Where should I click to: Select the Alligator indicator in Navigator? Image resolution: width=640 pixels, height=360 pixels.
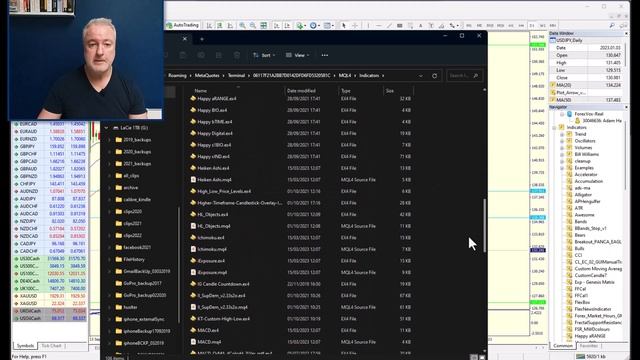pos(583,195)
